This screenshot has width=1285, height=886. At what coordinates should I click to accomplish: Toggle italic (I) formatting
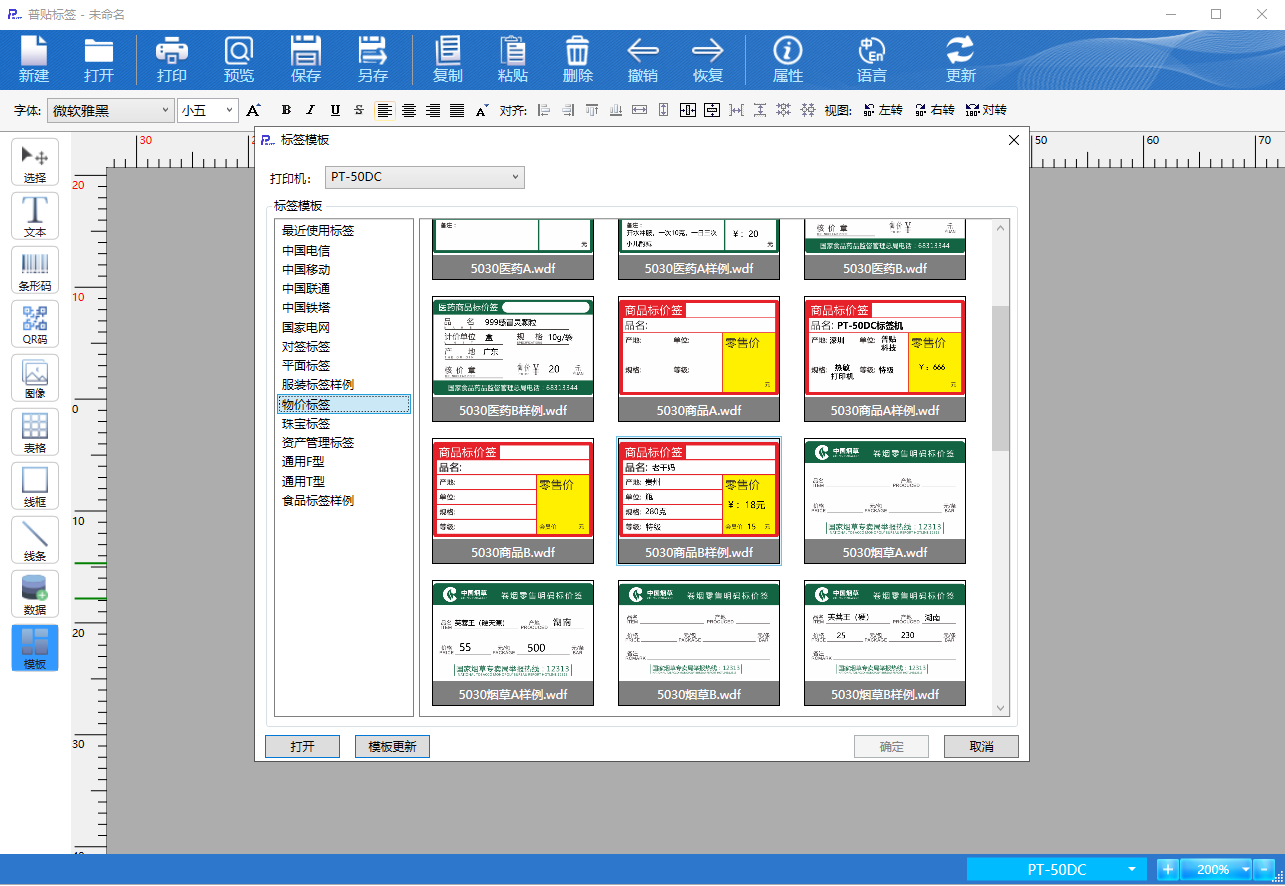tap(310, 110)
